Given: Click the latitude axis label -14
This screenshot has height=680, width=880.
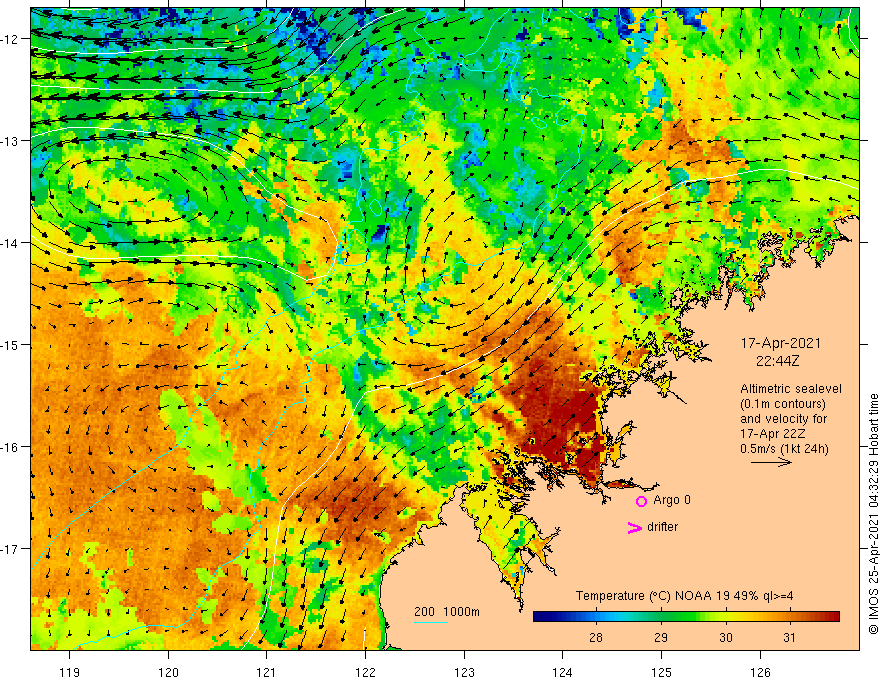Looking at the screenshot, I should pyautogui.click(x=10, y=243).
